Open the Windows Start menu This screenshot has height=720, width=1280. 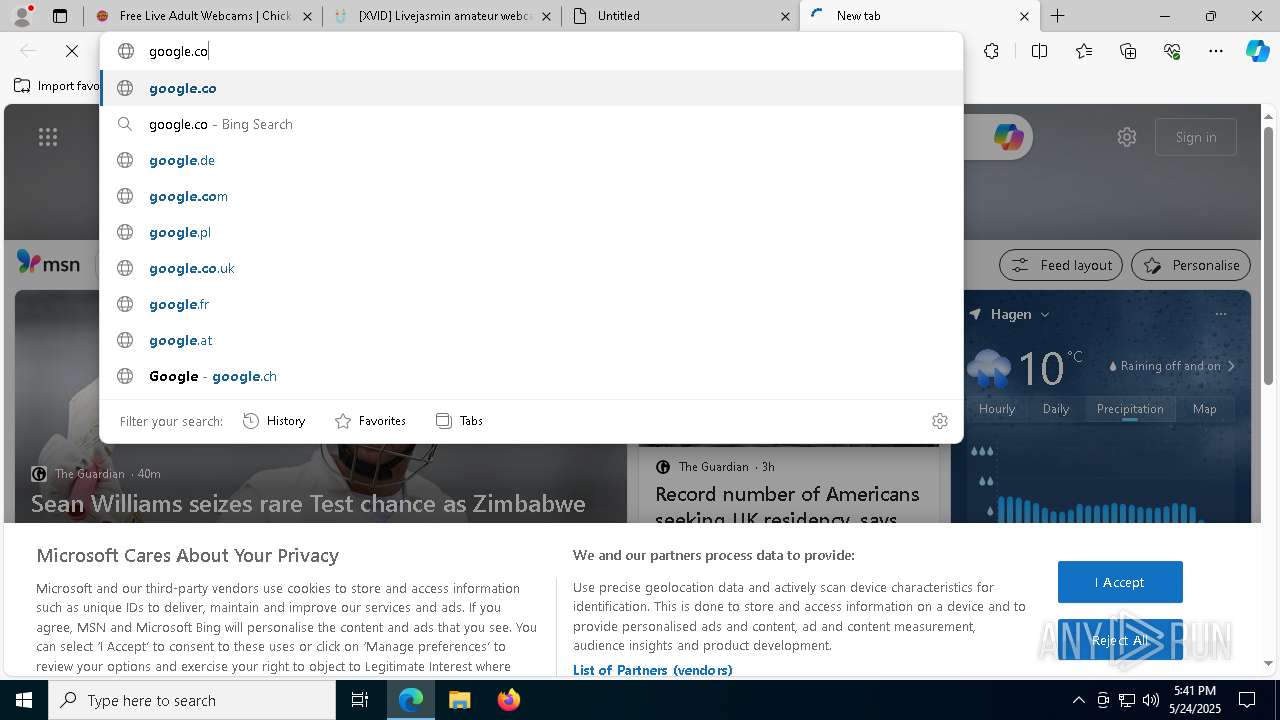(24, 700)
